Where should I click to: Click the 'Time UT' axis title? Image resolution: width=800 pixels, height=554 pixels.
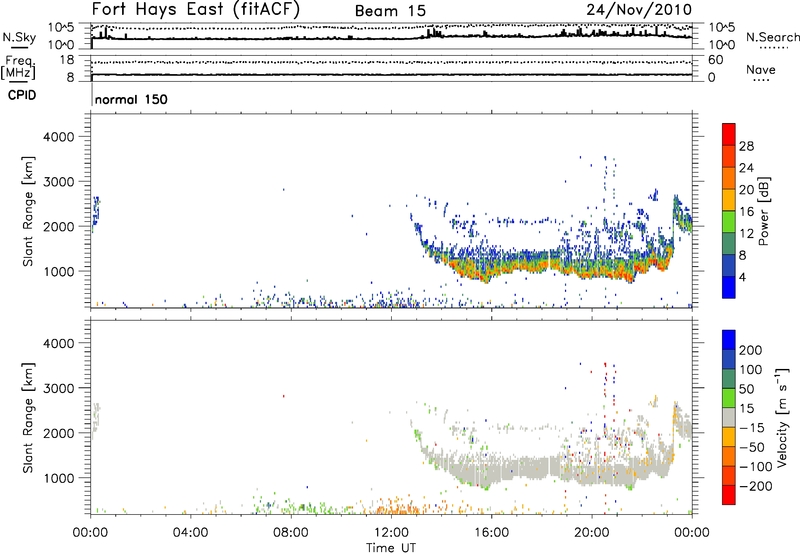(x=391, y=548)
